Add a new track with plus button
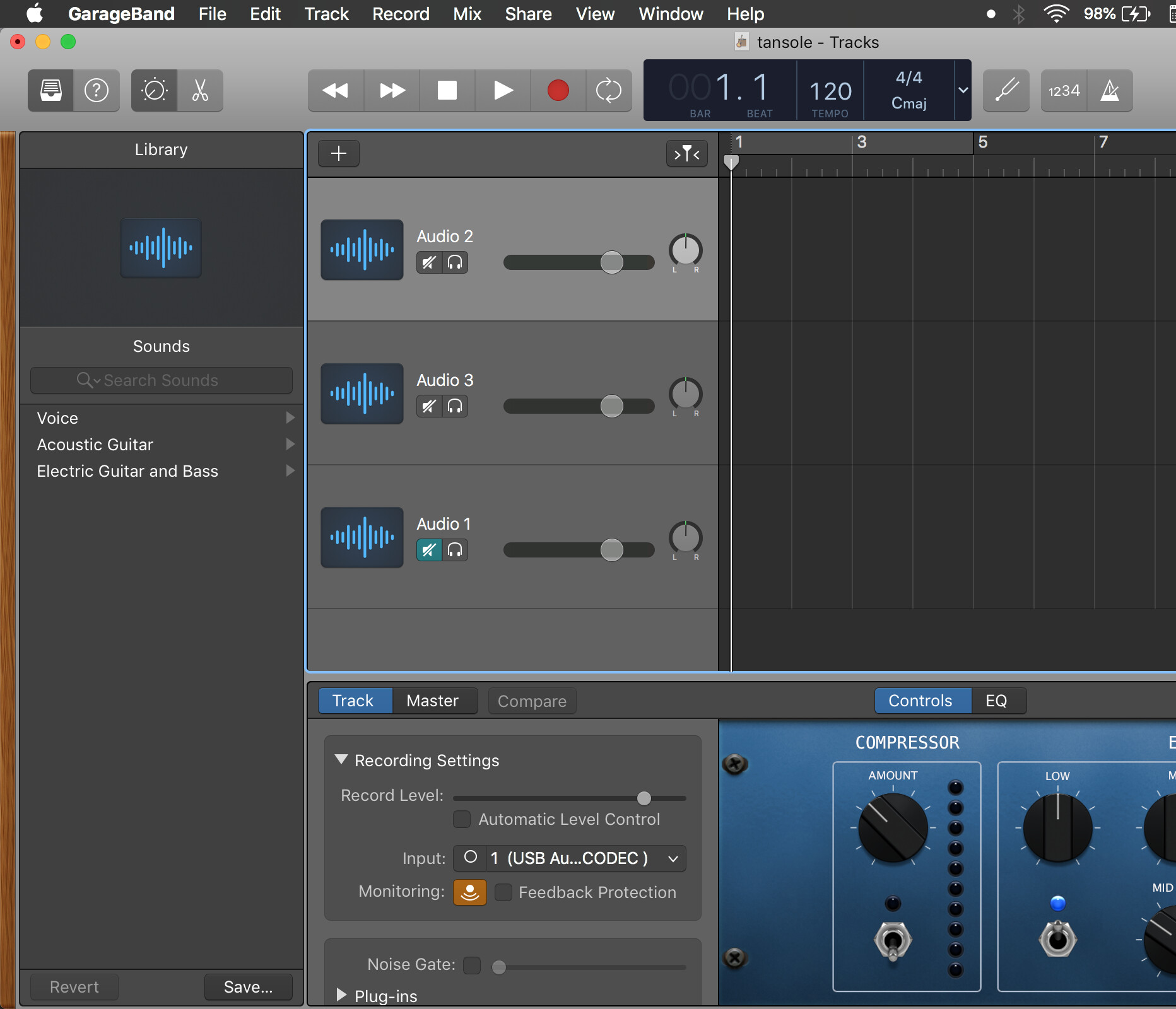The width and height of the screenshot is (1176, 1009). coord(339,153)
